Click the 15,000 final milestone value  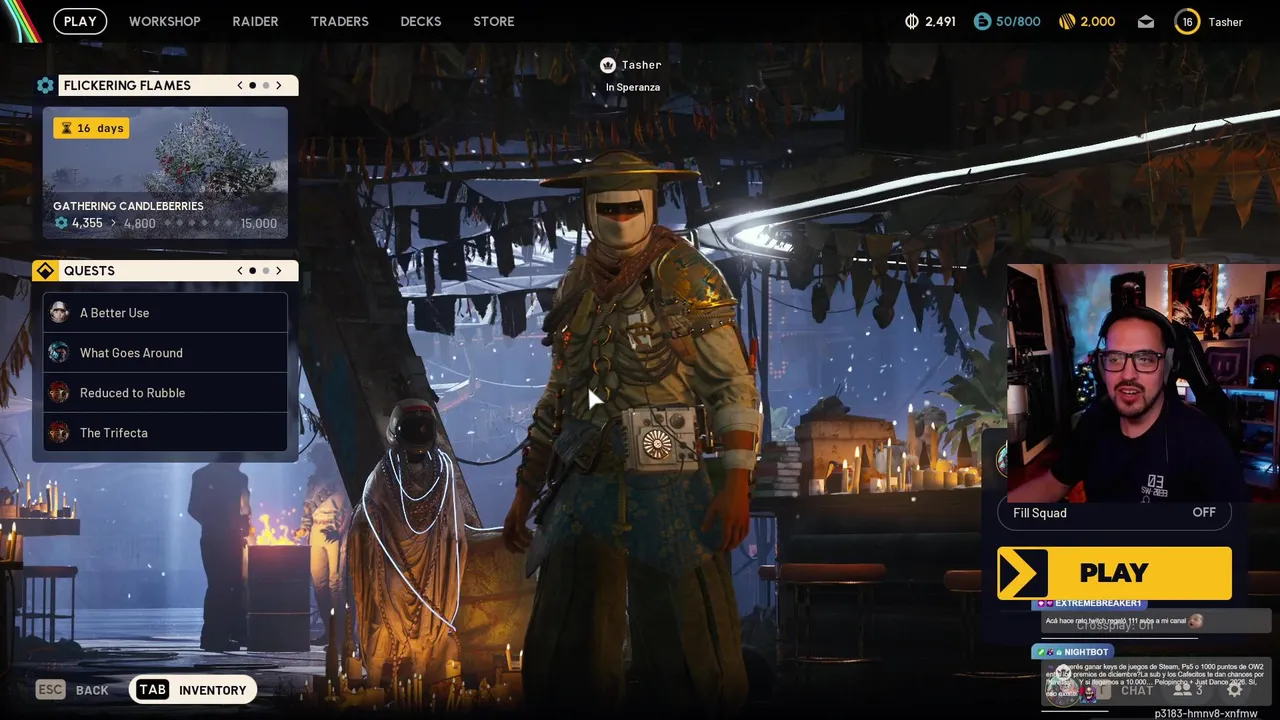(x=259, y=224)
